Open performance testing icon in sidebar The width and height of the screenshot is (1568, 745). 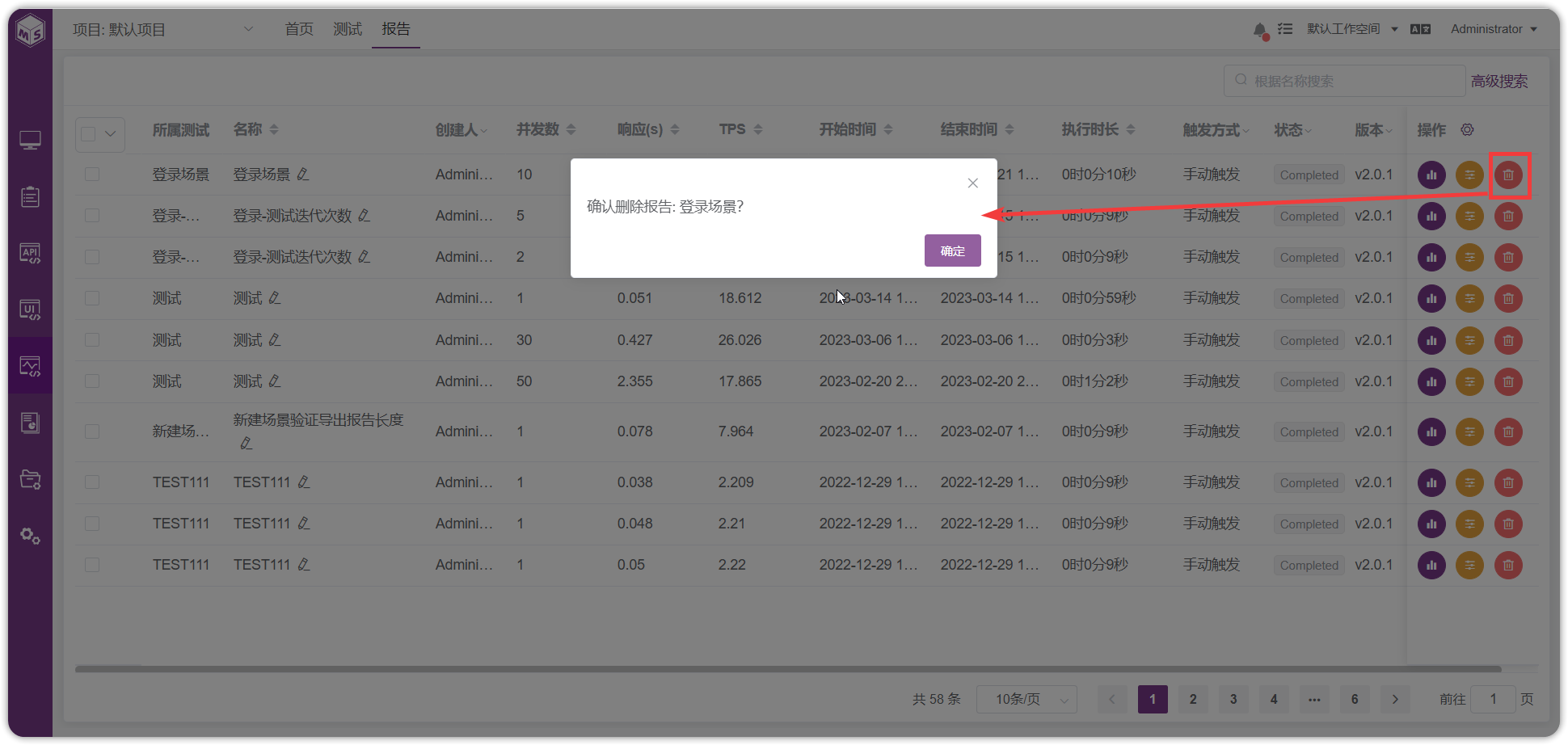[x=30, y=367]
